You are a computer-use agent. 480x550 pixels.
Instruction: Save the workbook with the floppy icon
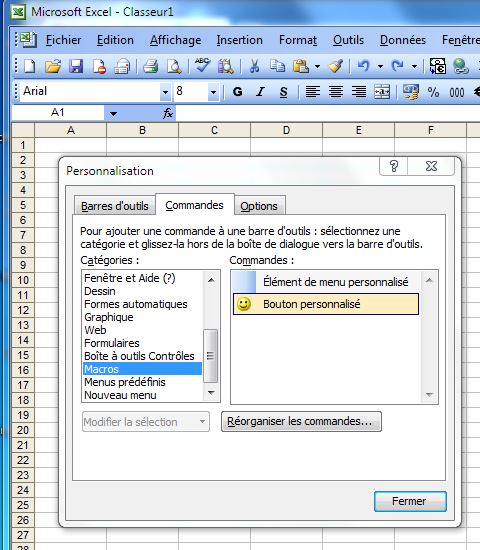[76, 66]
